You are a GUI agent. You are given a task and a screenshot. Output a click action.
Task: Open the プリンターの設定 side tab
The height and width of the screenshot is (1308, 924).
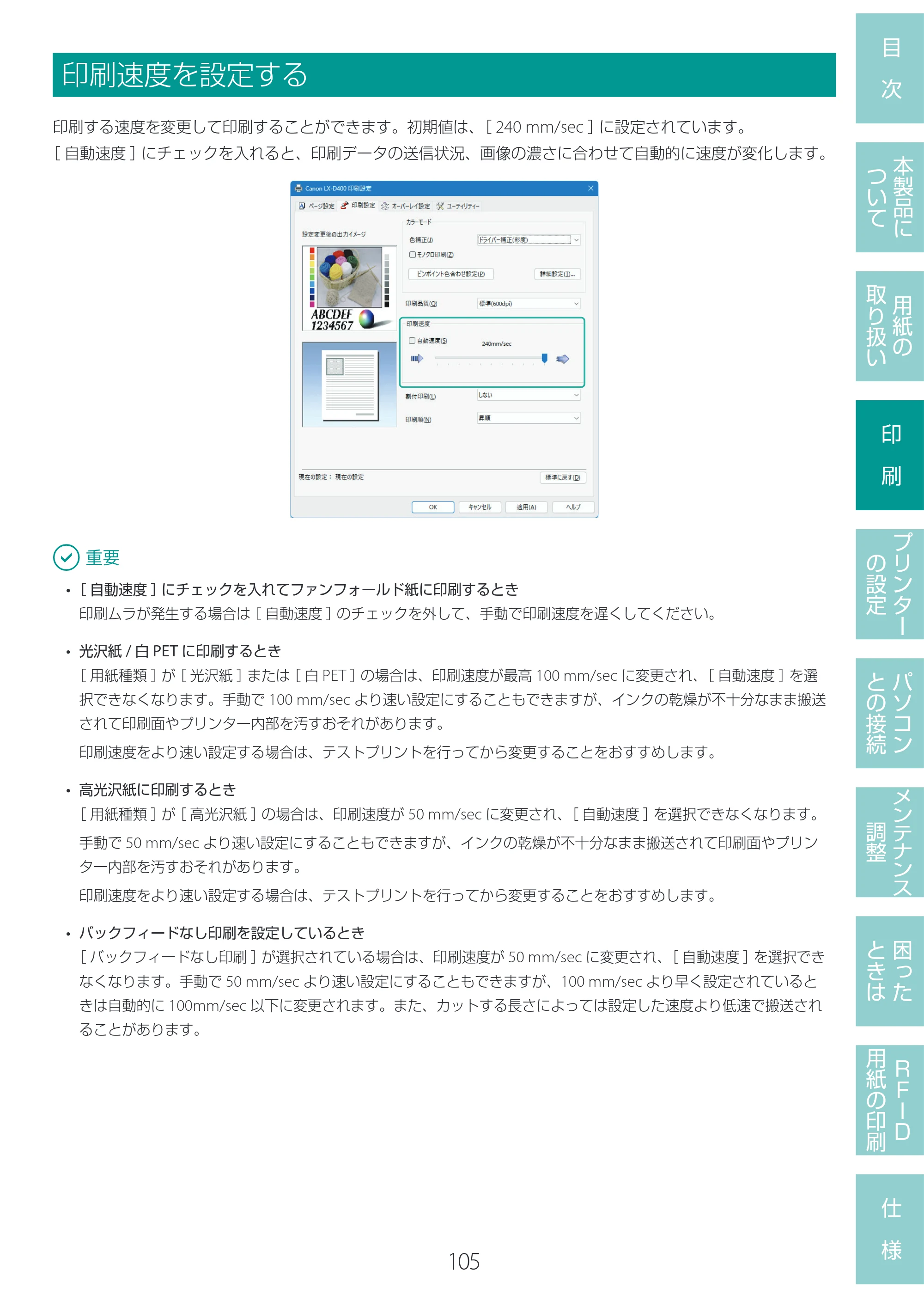[890, 585]
